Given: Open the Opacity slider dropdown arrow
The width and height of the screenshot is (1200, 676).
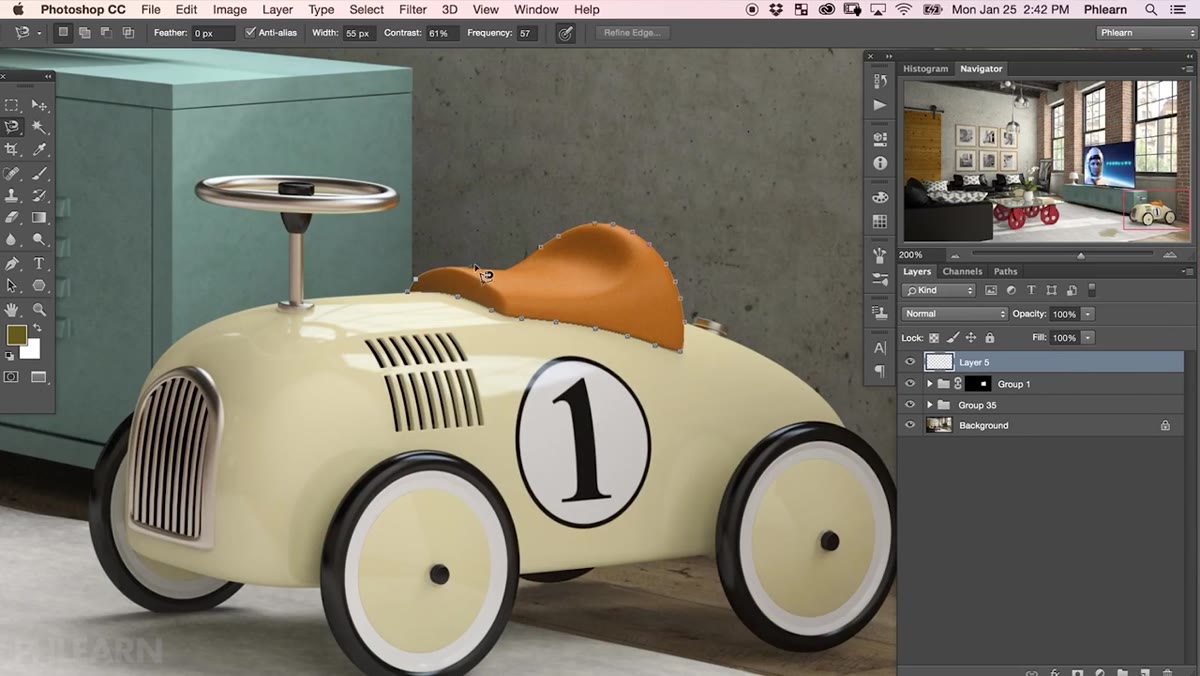Looking at the screenshot, I should pos(1088,314).
